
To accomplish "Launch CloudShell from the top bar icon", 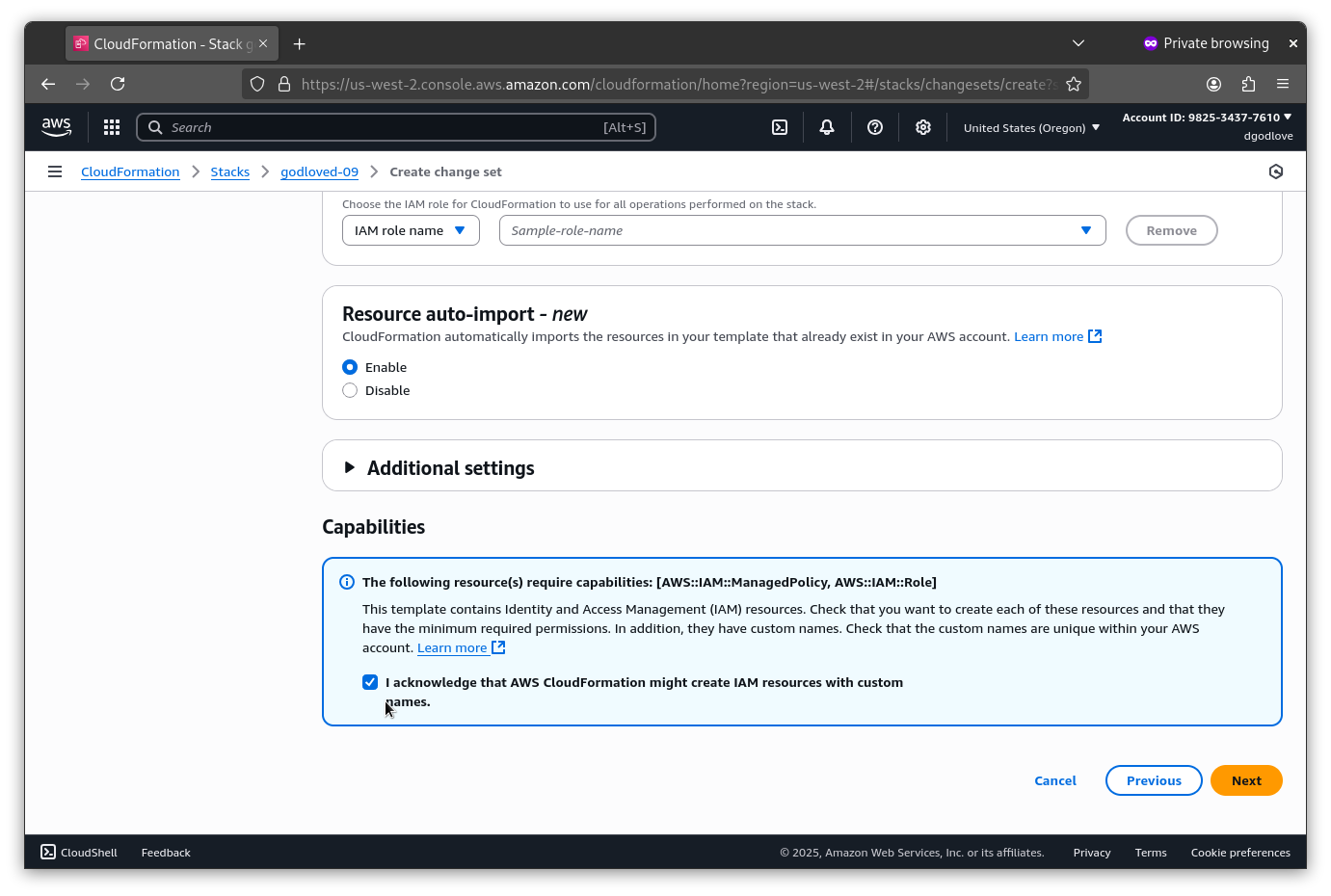I will pyautogui.click(x=780, y=127).
